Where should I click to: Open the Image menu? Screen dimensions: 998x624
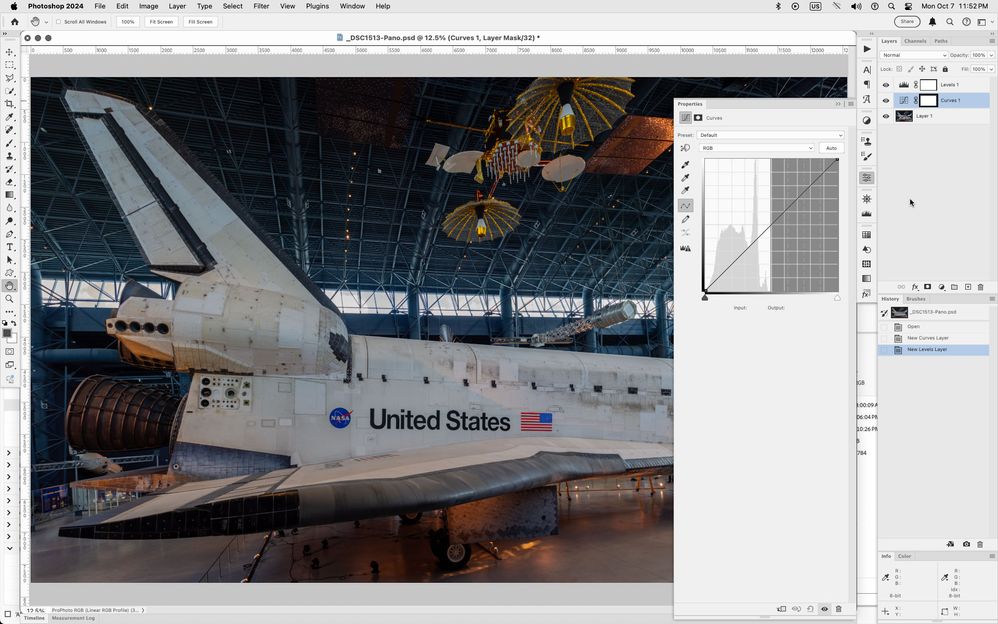148,6
